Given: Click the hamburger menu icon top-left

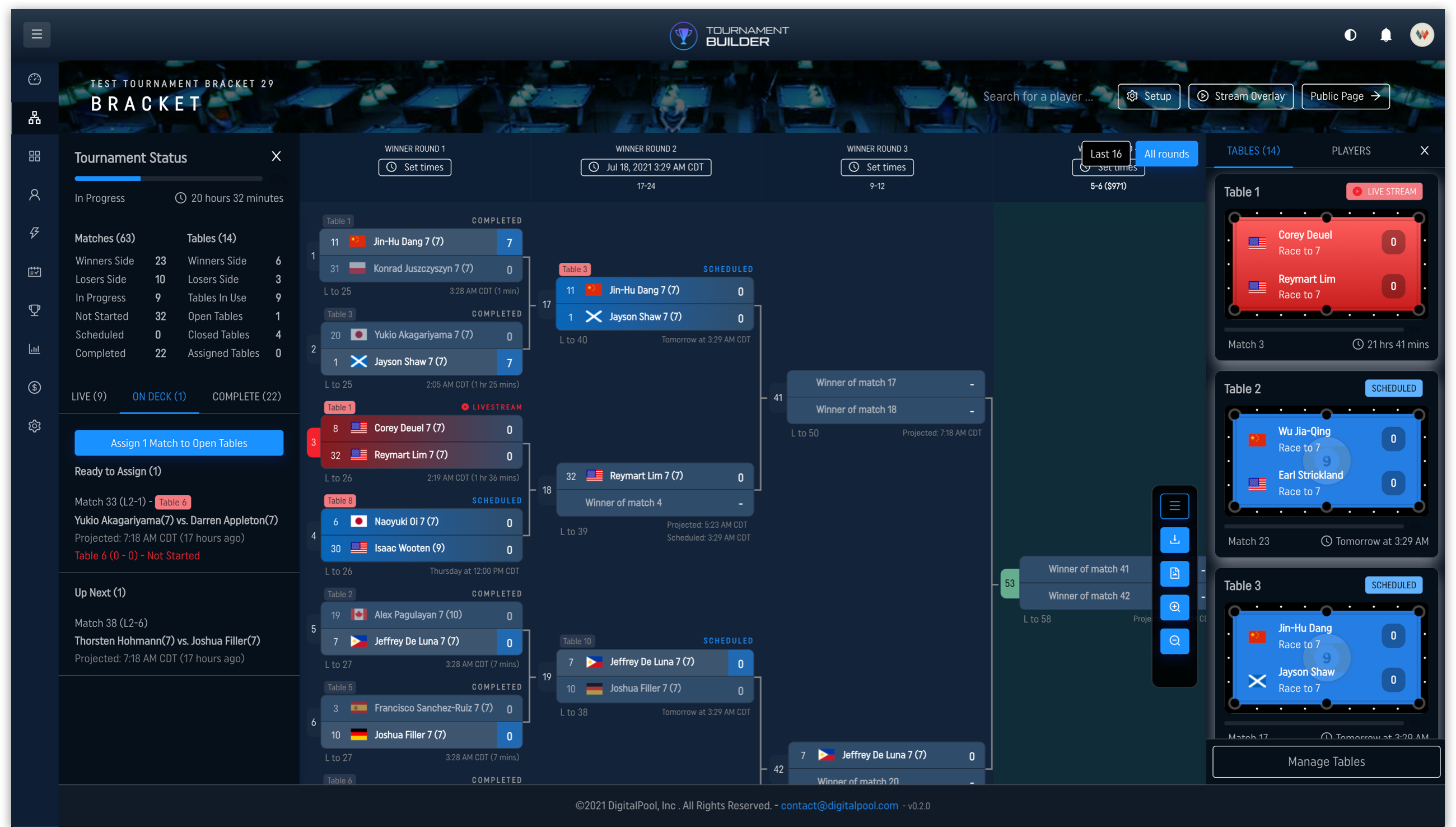Looking at the screenshot, I should 37,33.
